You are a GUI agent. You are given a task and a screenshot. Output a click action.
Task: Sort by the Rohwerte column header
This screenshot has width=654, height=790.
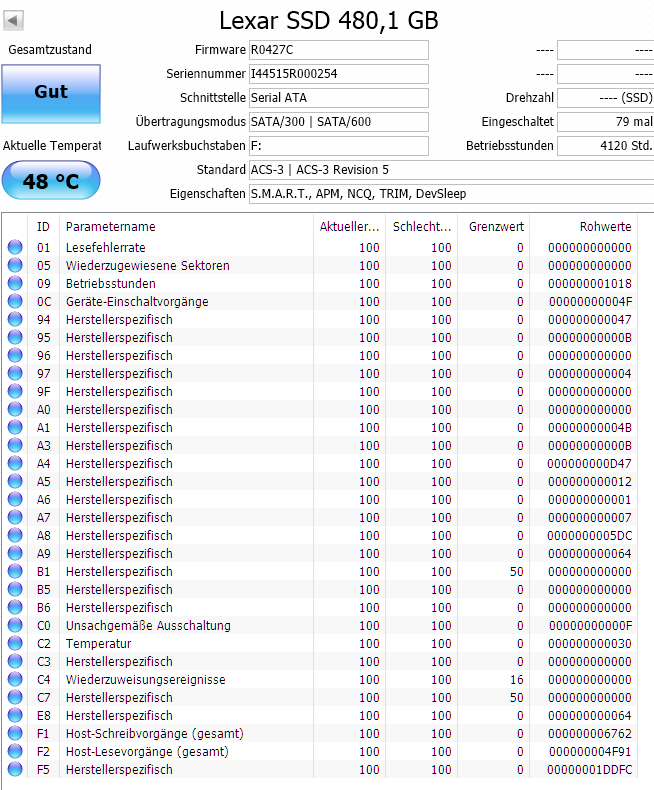click(x=583, y=227)
